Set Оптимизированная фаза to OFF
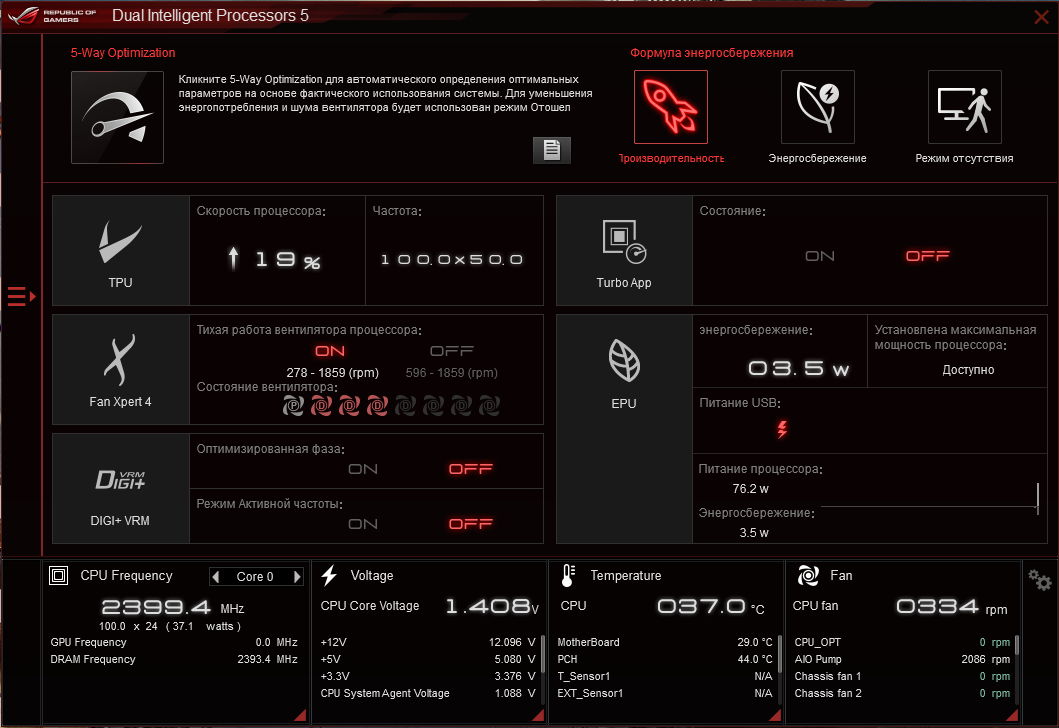 click(471, 469)
